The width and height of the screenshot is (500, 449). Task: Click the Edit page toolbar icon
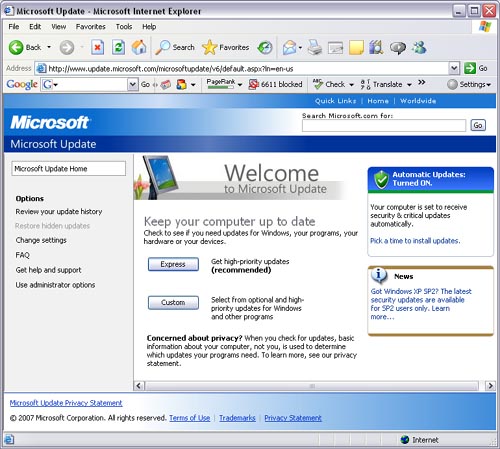click(x=335, y=48)
